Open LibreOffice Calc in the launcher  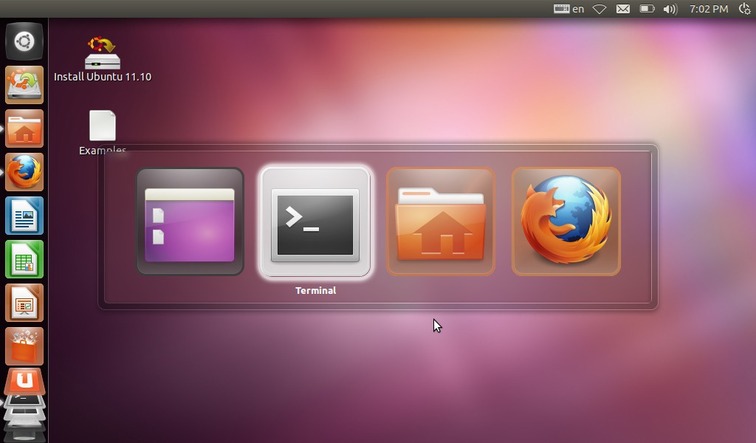click(x=24, y=259)
